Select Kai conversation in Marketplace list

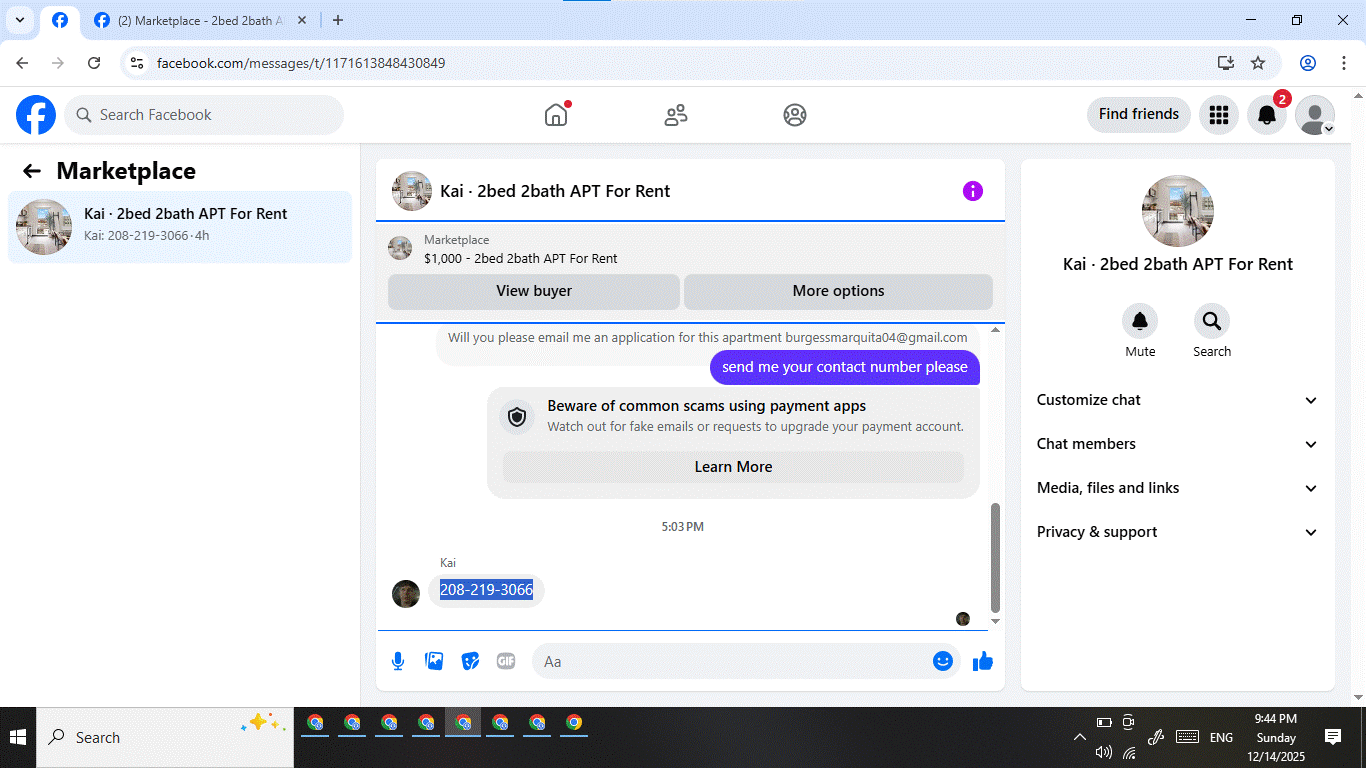(180, 227)
